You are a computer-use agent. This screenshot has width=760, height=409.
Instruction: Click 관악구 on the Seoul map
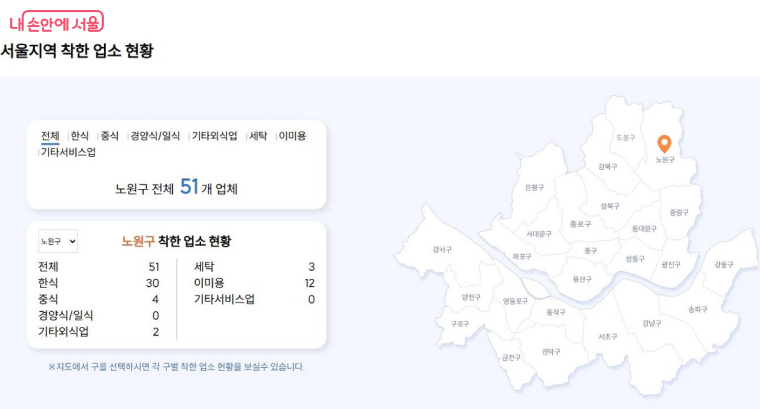point(551,351)
